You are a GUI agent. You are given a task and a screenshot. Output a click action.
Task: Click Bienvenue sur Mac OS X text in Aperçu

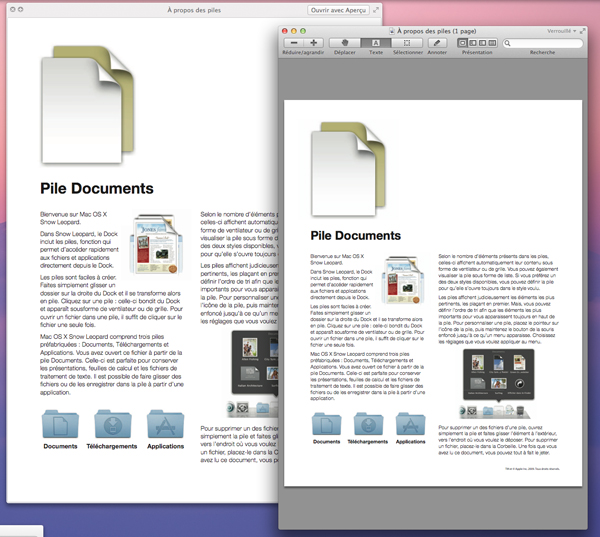(337, 256)
